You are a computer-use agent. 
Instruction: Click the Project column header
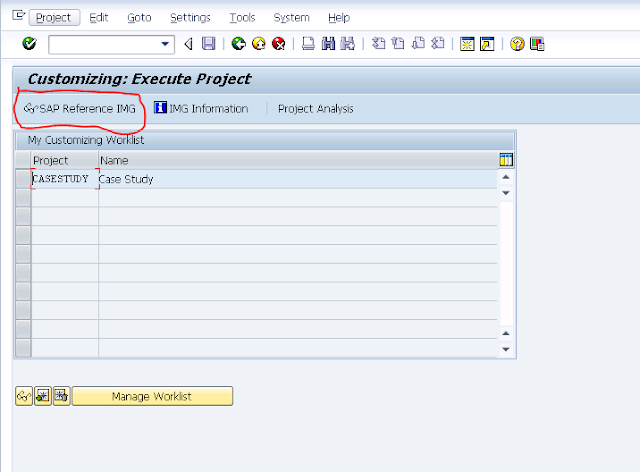click(x=65, y=160)
